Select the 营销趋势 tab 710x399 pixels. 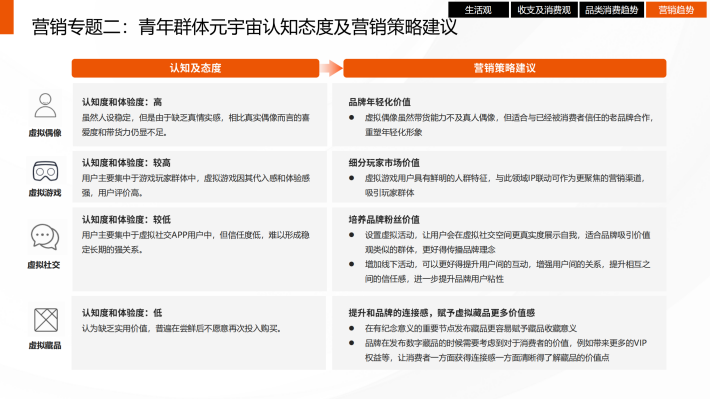coord(676,10)
